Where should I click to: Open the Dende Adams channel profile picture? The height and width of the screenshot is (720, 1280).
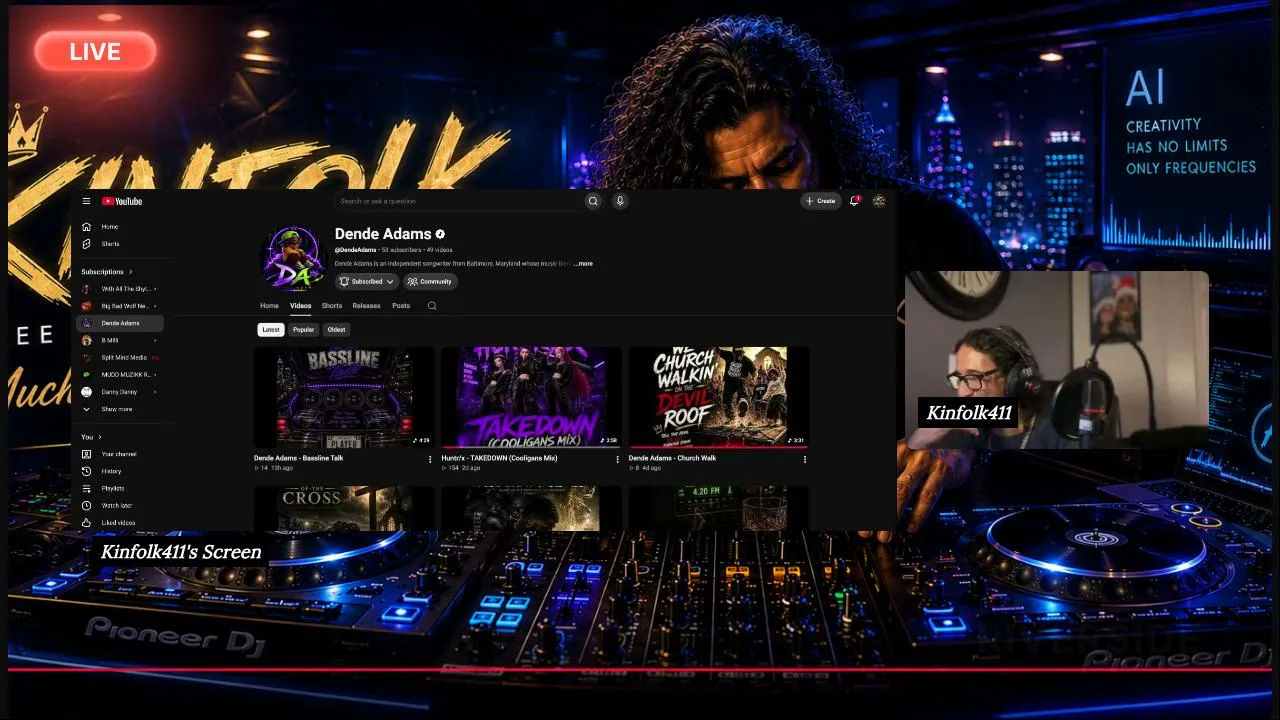coord(292,257)
